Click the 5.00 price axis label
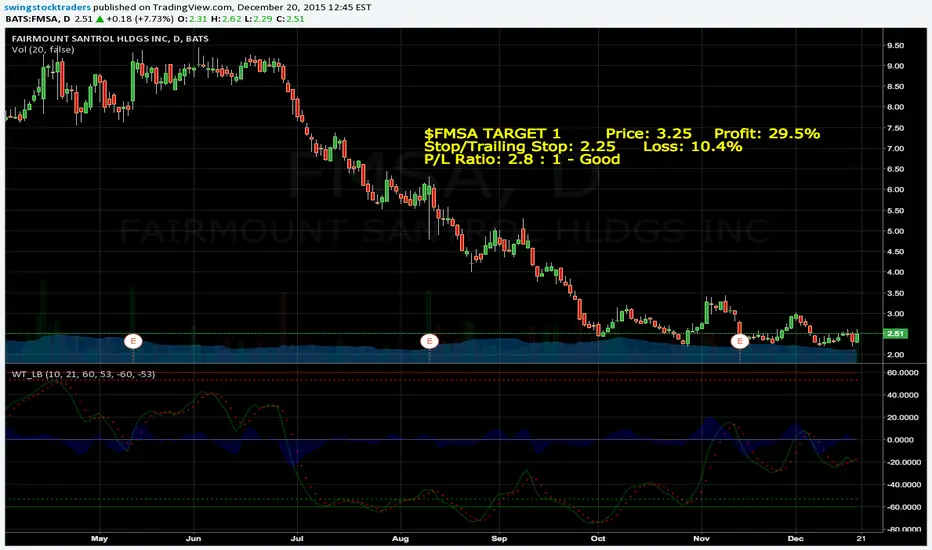Image resolution: width=932 pixels, height=550 pixels. 895,231
